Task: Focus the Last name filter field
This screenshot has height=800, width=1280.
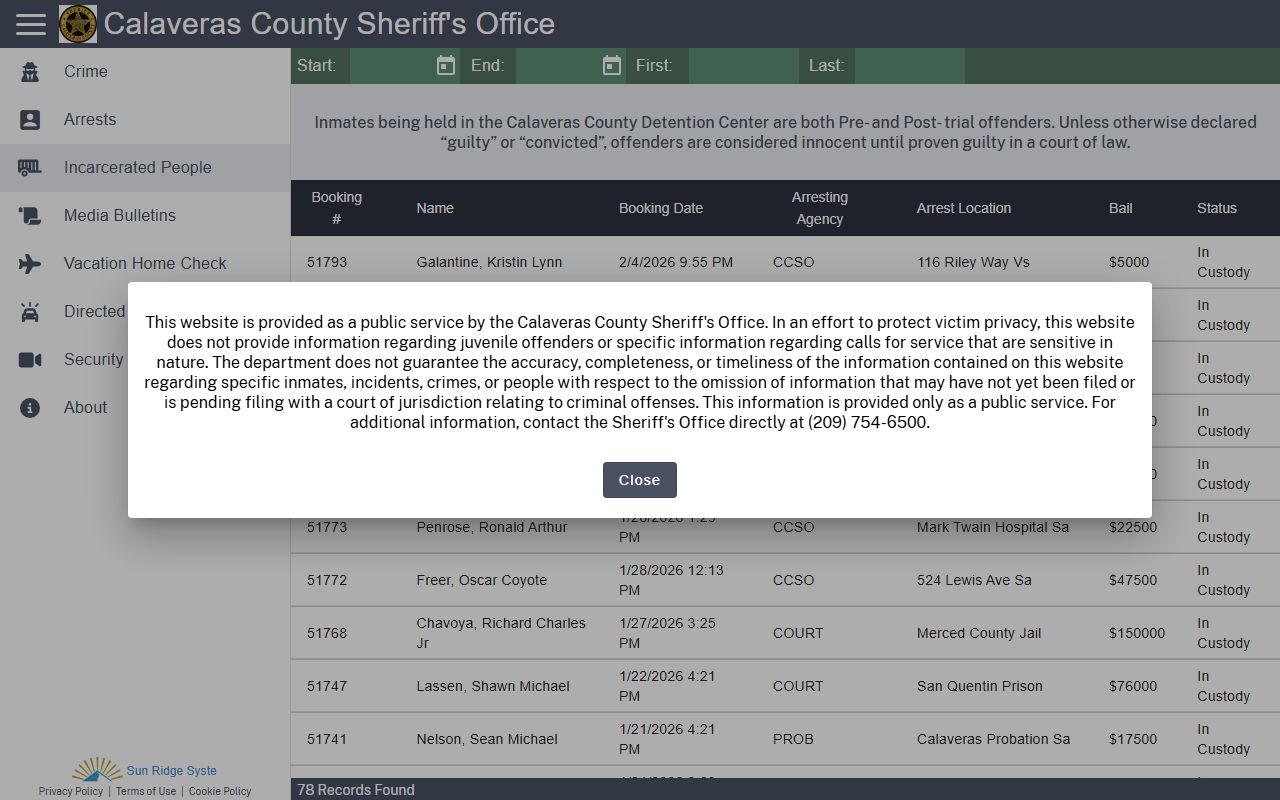Action: point(910,66)
